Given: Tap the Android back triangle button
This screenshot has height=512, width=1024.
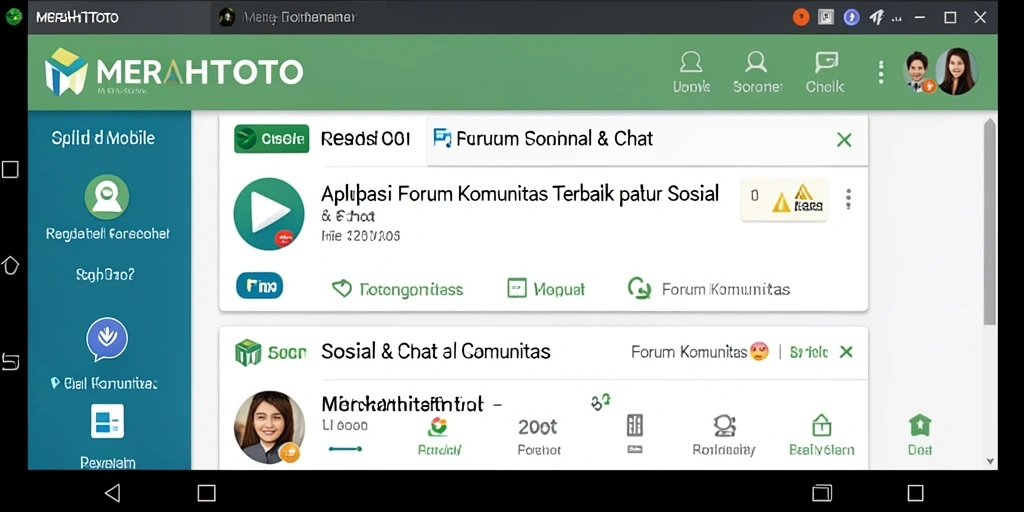Looking at the screenshot, I should [113, 492].
